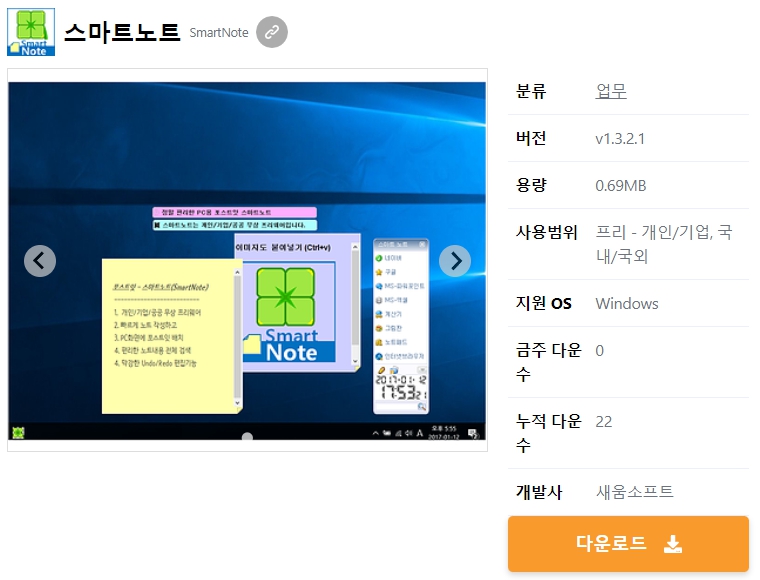
Task: Click the 금주 다운수 label
Action: click(x=549, y=361)
